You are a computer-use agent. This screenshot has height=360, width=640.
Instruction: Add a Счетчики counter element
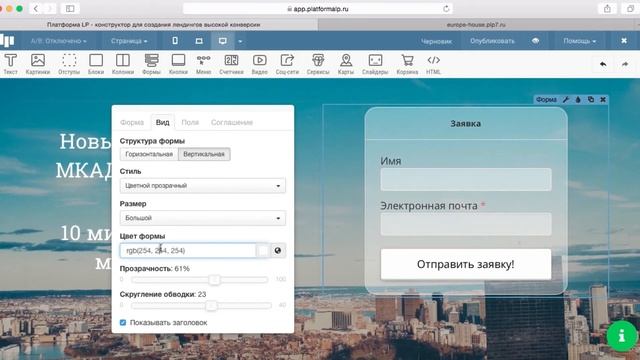coord(231,64)
